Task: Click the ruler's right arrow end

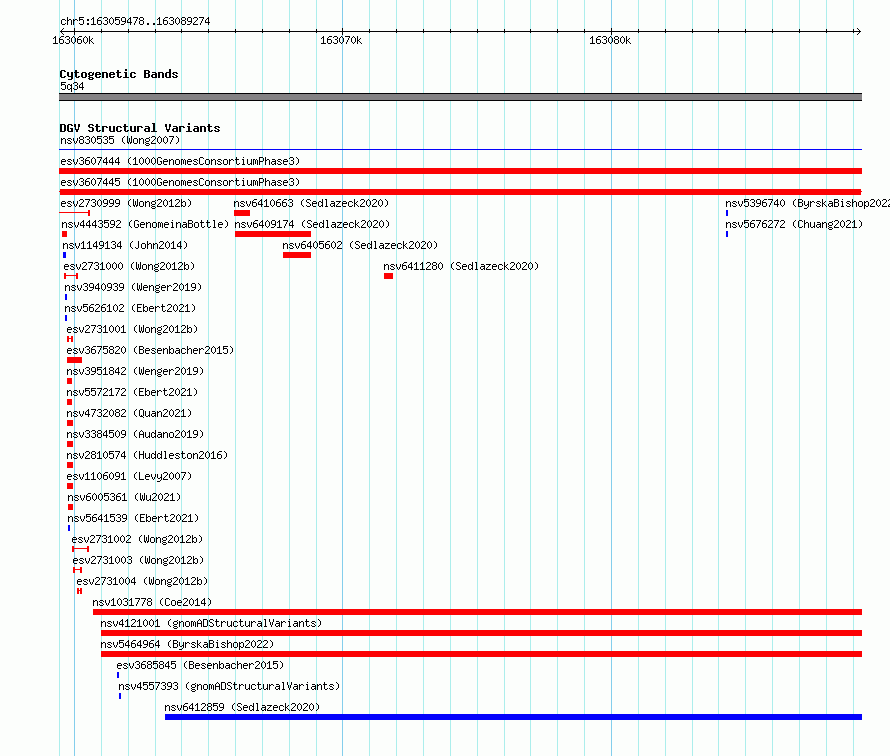Action: click(858, 31)
